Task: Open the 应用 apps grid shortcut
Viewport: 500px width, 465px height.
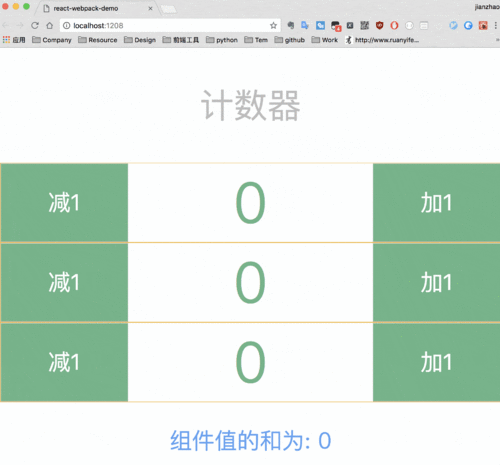Action: (14, 40)
